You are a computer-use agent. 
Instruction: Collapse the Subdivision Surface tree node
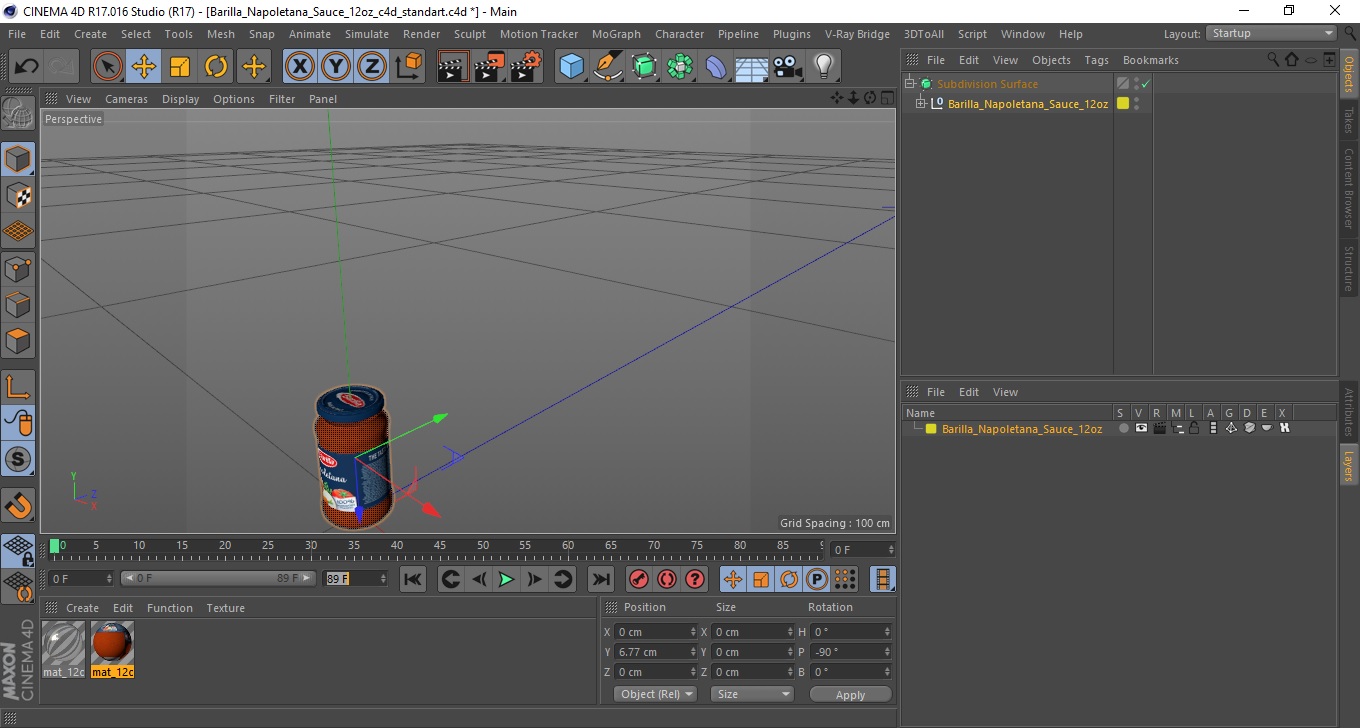910,84
